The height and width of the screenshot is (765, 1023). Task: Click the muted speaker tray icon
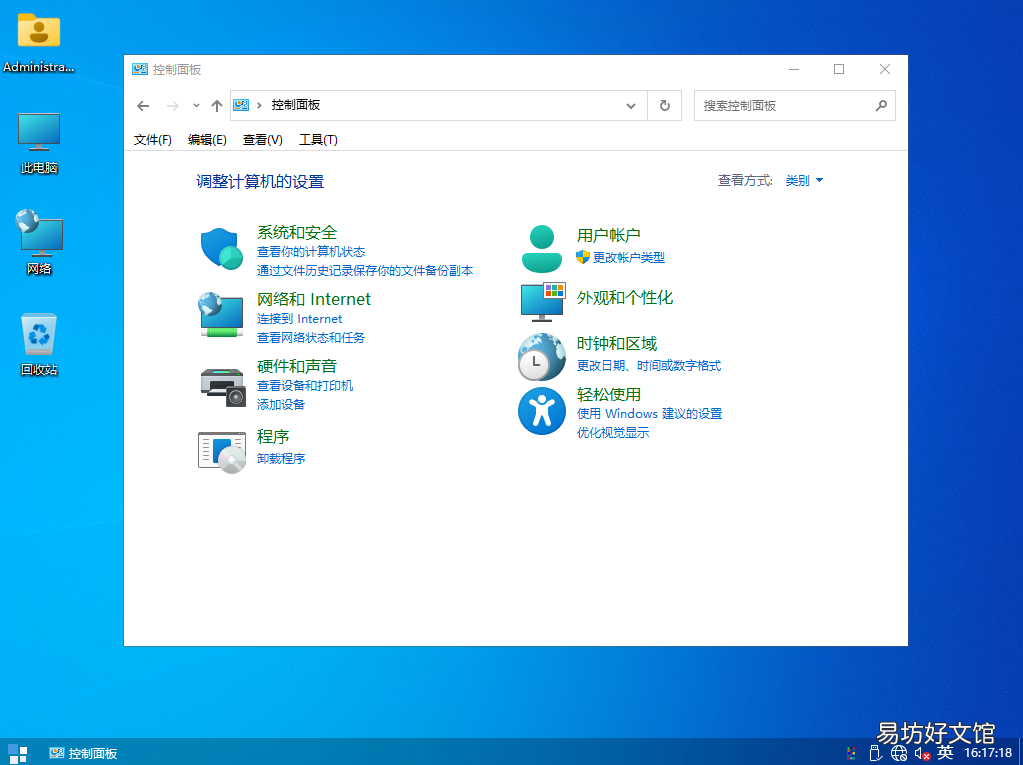[x=922, y=754]
